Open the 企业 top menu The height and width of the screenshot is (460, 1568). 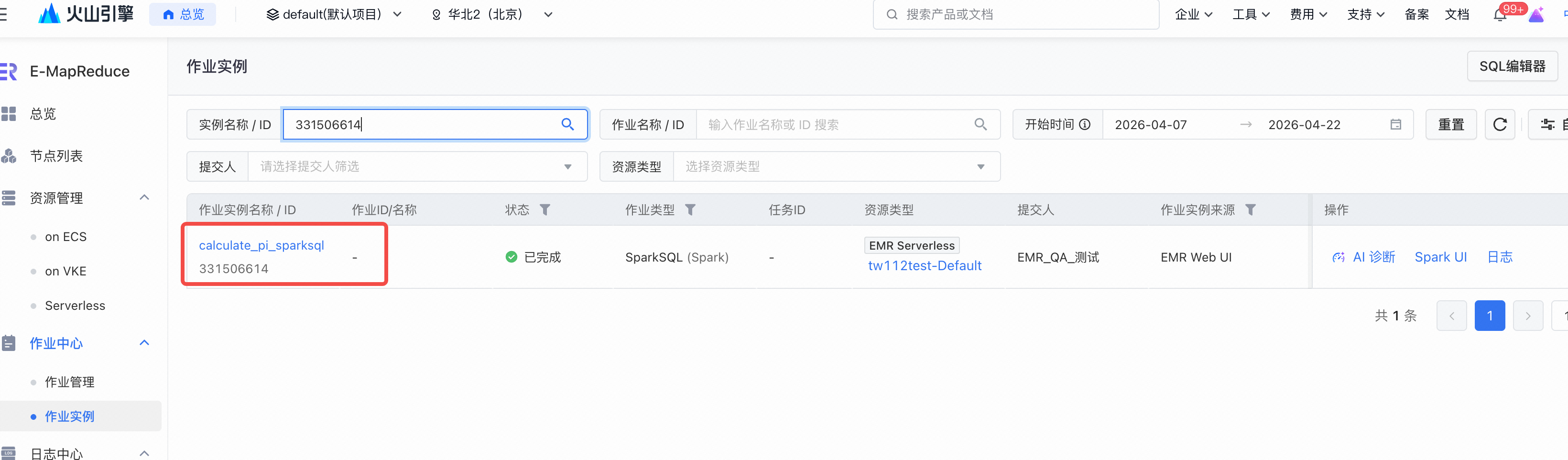[x=1193, y=14]
